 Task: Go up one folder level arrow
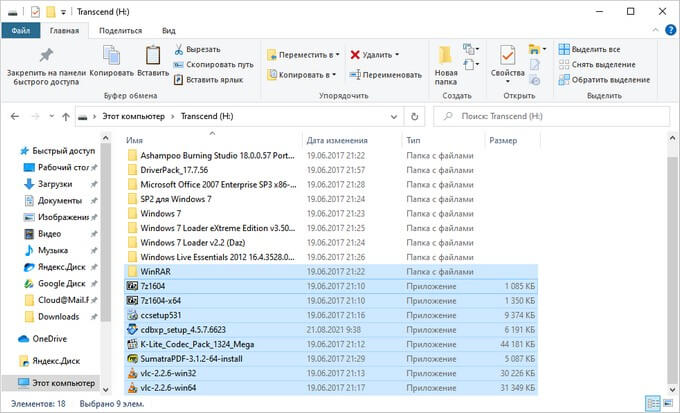[66, 116]
